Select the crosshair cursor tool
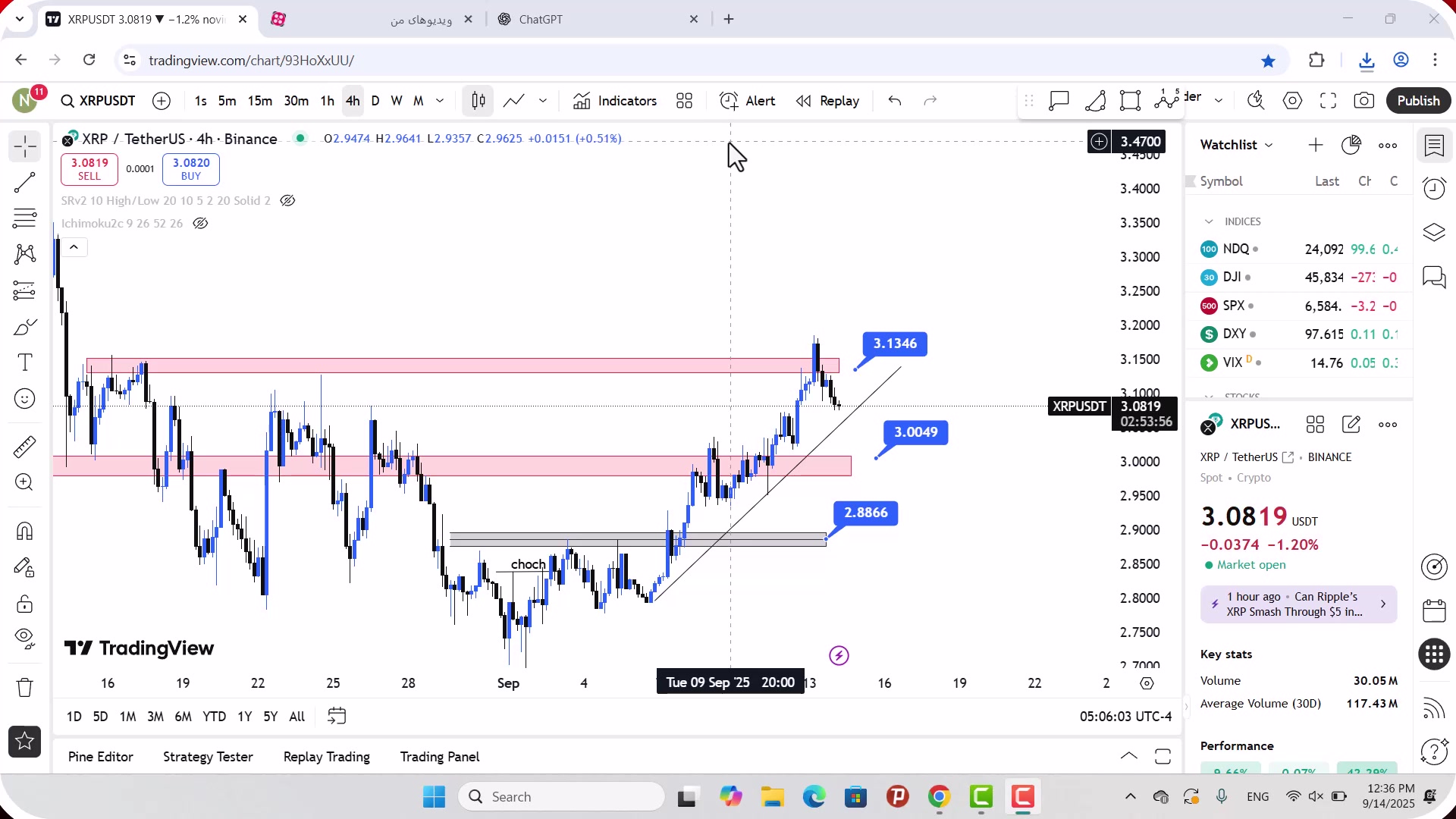Viewport: 1456px width, 819px height. (x=25, y=146)
